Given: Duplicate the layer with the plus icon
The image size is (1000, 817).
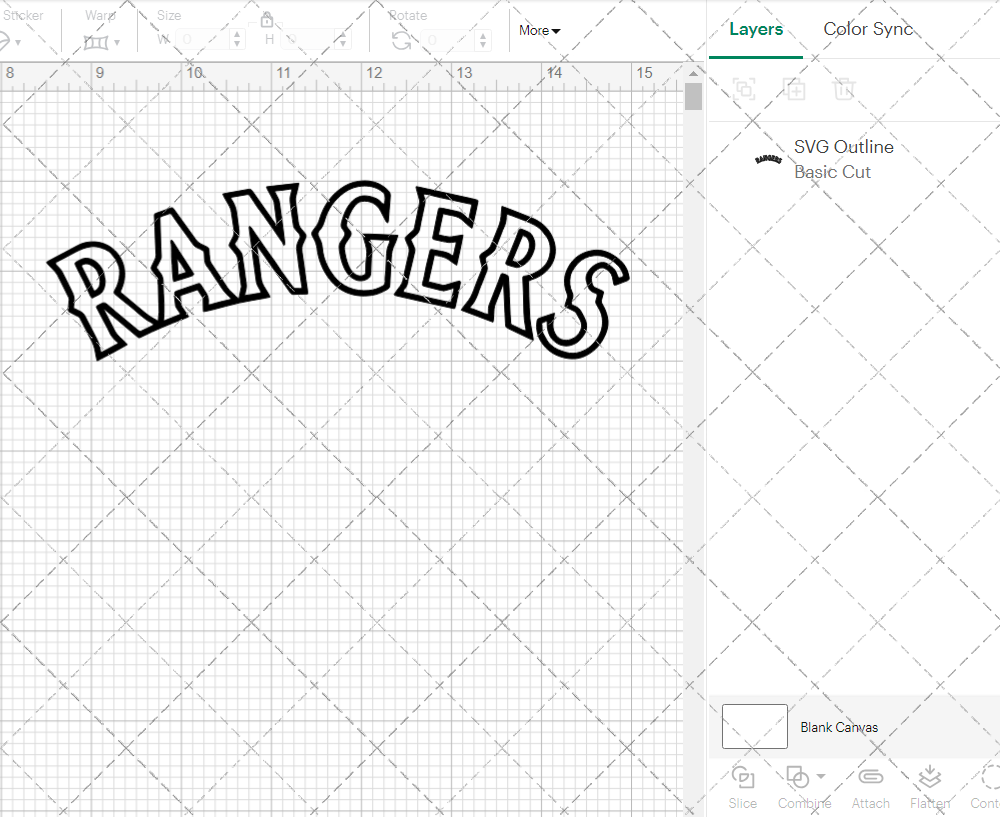Looking at the screenshot, I should pos(795,89).
